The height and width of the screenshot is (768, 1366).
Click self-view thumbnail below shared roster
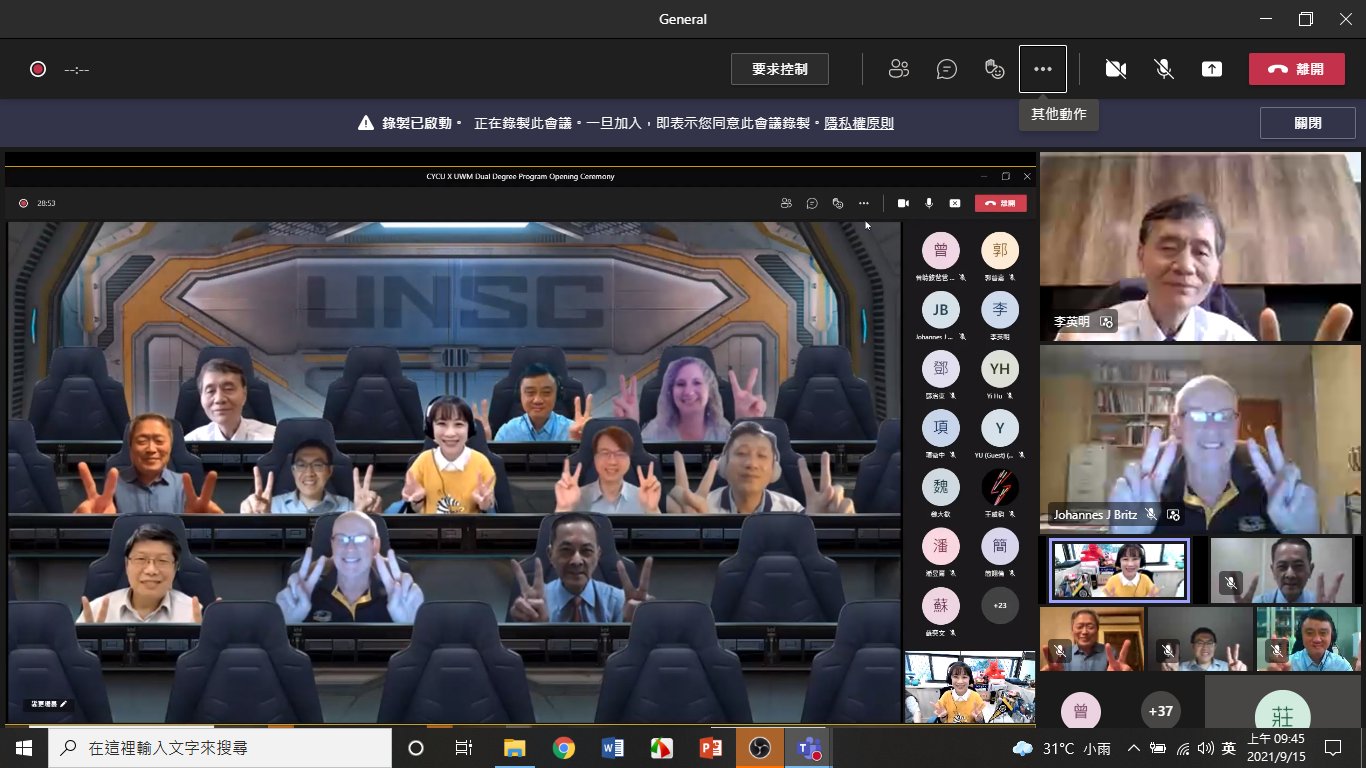pyautogui.click(x=970, y=686)
